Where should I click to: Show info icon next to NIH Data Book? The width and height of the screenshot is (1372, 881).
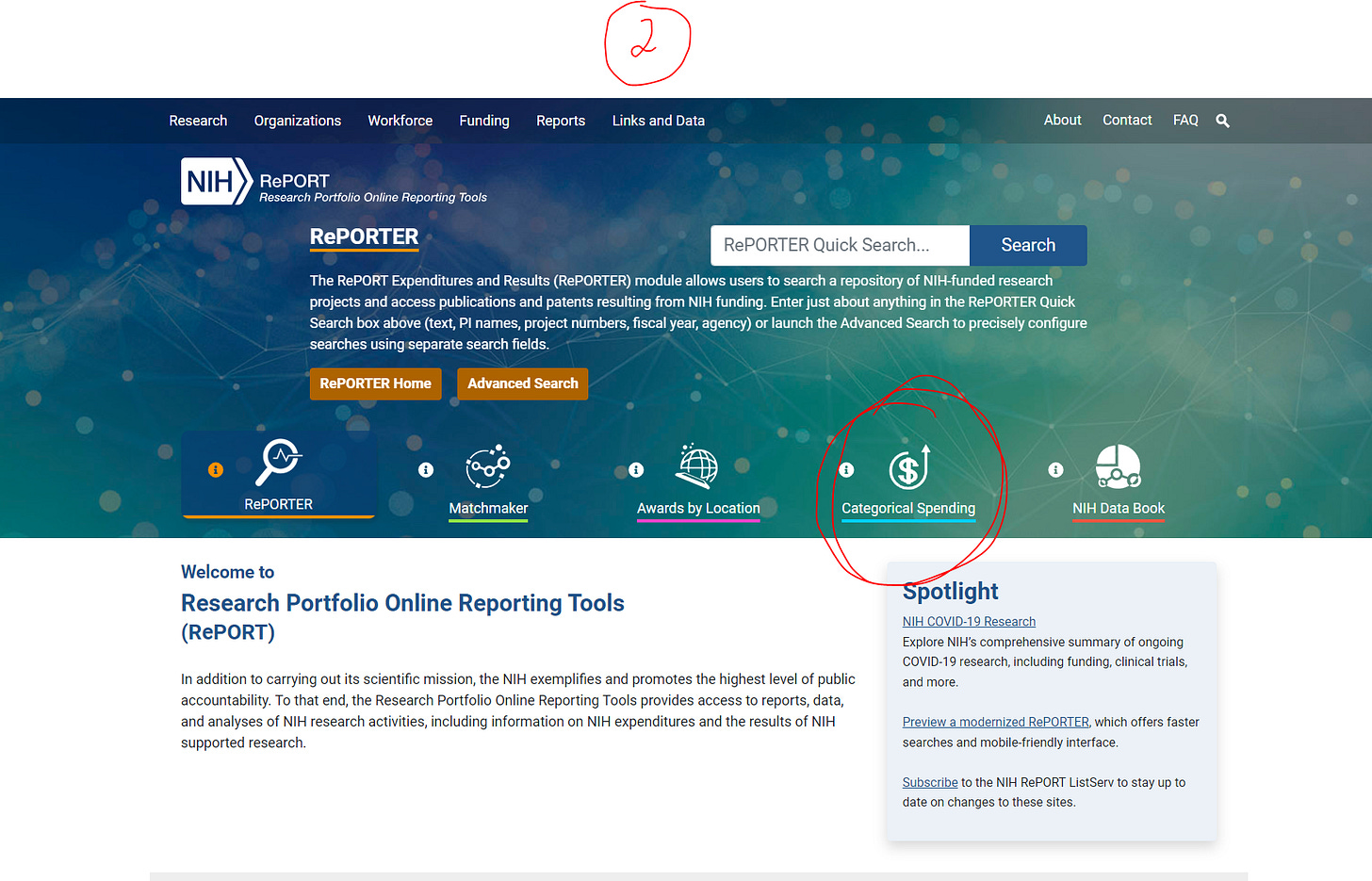(1055, 469)
